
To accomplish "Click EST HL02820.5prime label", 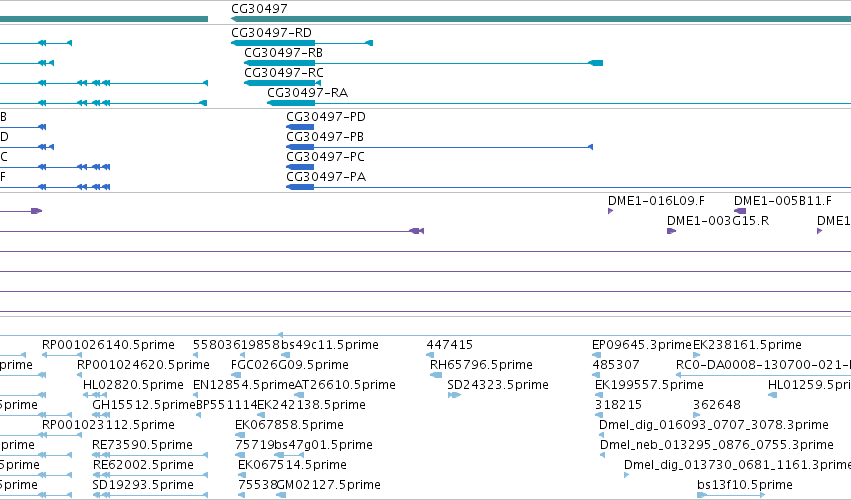I will point(133,385).
